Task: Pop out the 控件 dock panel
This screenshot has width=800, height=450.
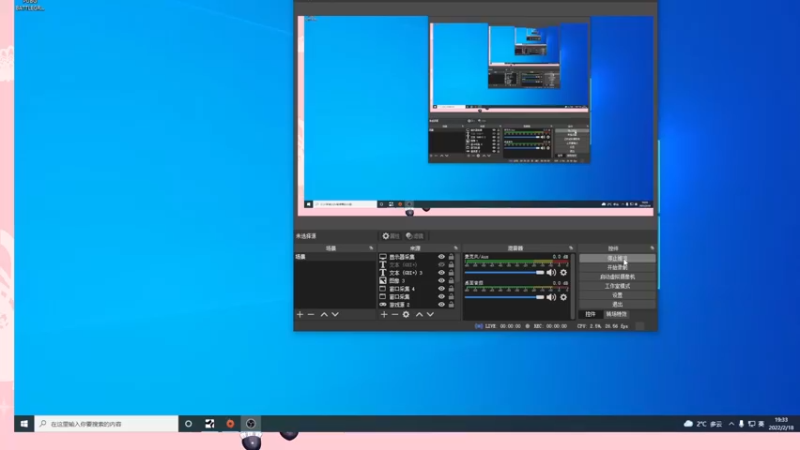Action: (652, 248)
